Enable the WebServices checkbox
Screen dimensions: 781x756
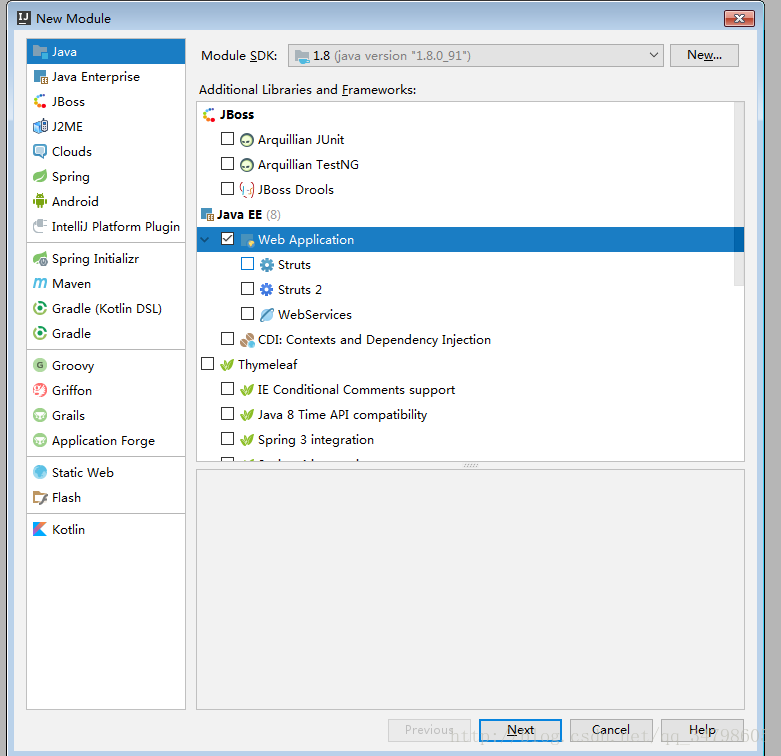click(x=247, y=313)
